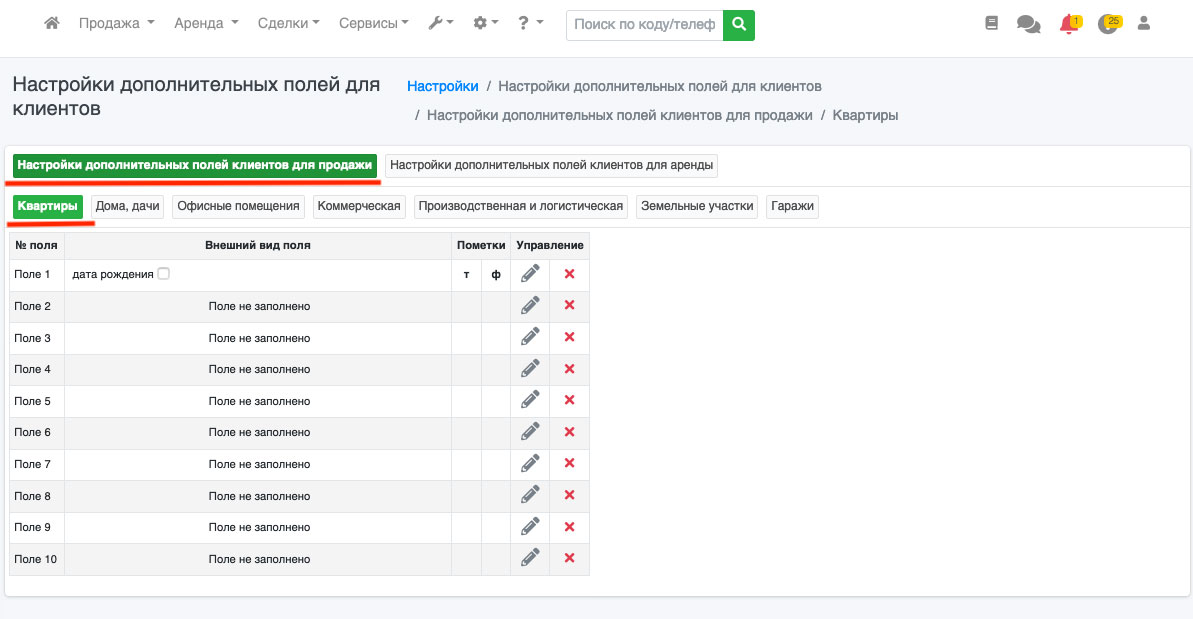The height and width of the screenshot is (619, 1193).
Task: Click the green search magnifier button
Action: tap(739, 24)
